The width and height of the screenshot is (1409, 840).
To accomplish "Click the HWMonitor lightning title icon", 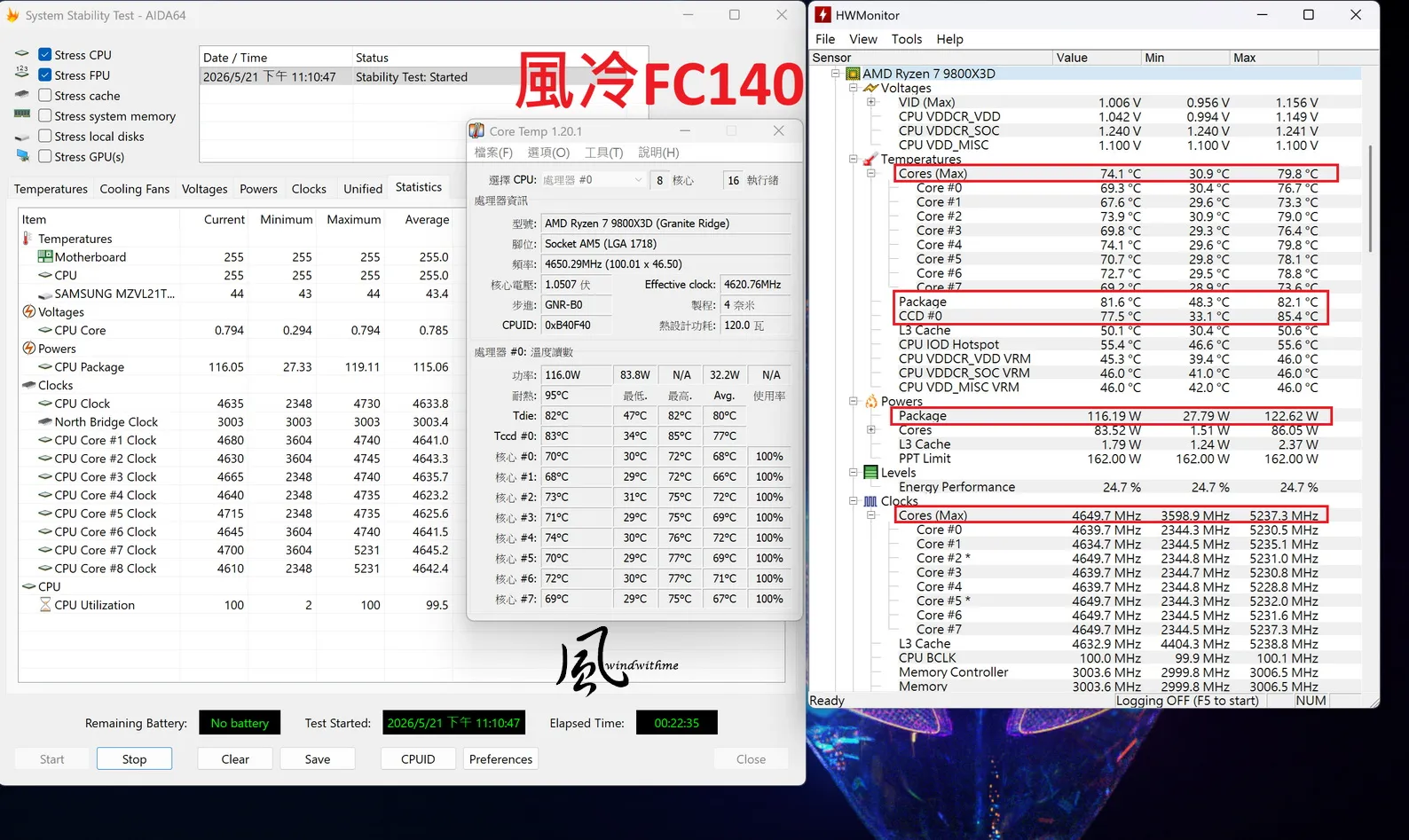I will tap(823, 15).
